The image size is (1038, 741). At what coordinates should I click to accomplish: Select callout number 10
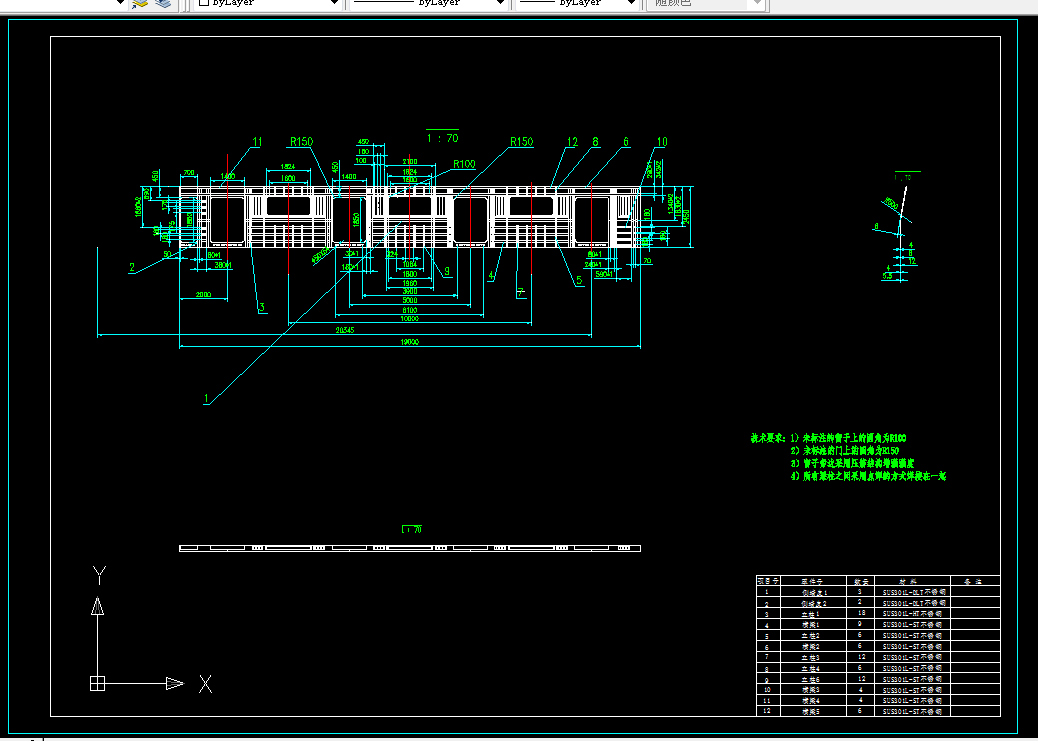point(662,142)
